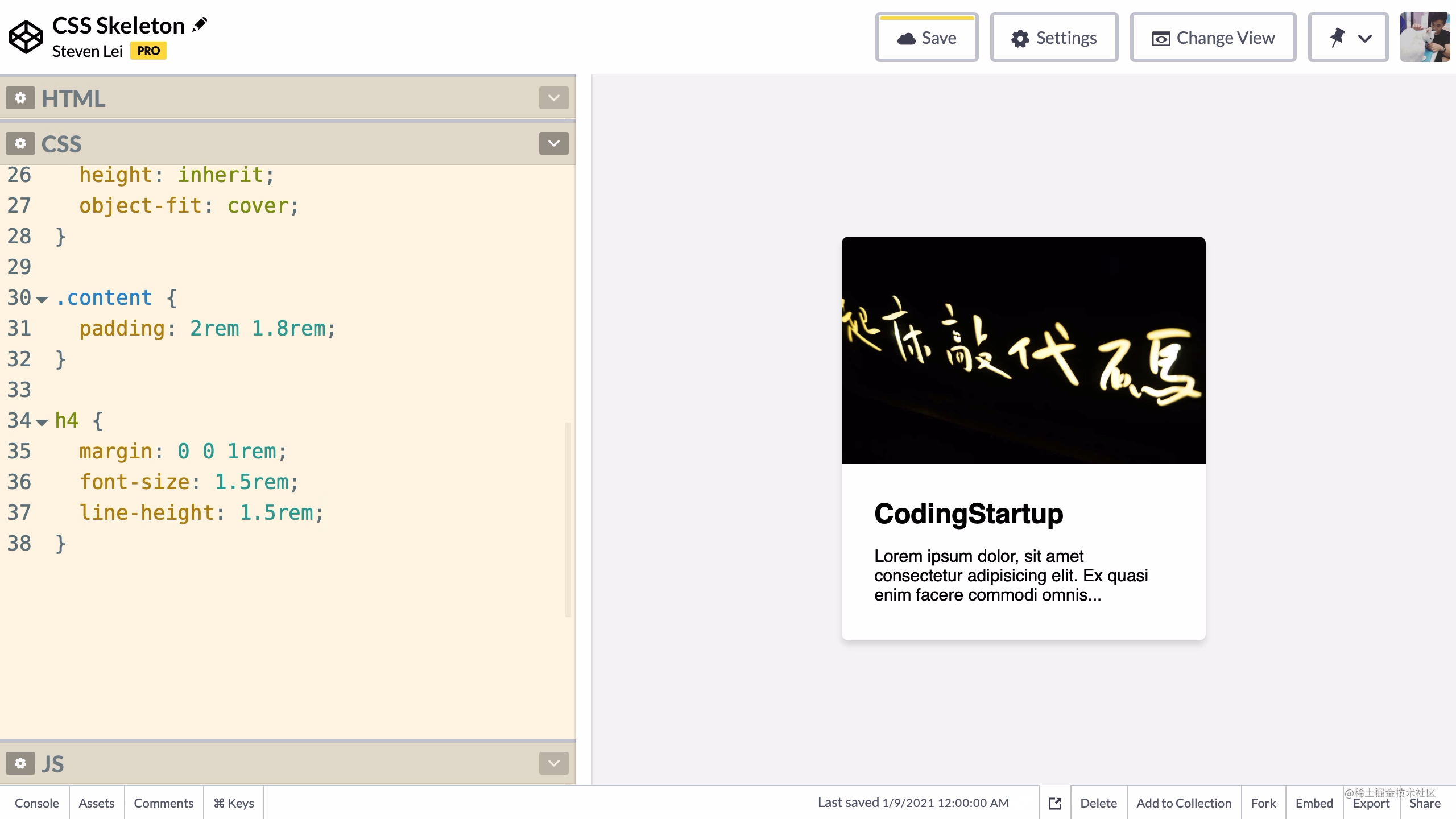The width and height of the screenshot is (1456, 819).
Task: Fold the .content rule on line 30
Action: point(42,299)
